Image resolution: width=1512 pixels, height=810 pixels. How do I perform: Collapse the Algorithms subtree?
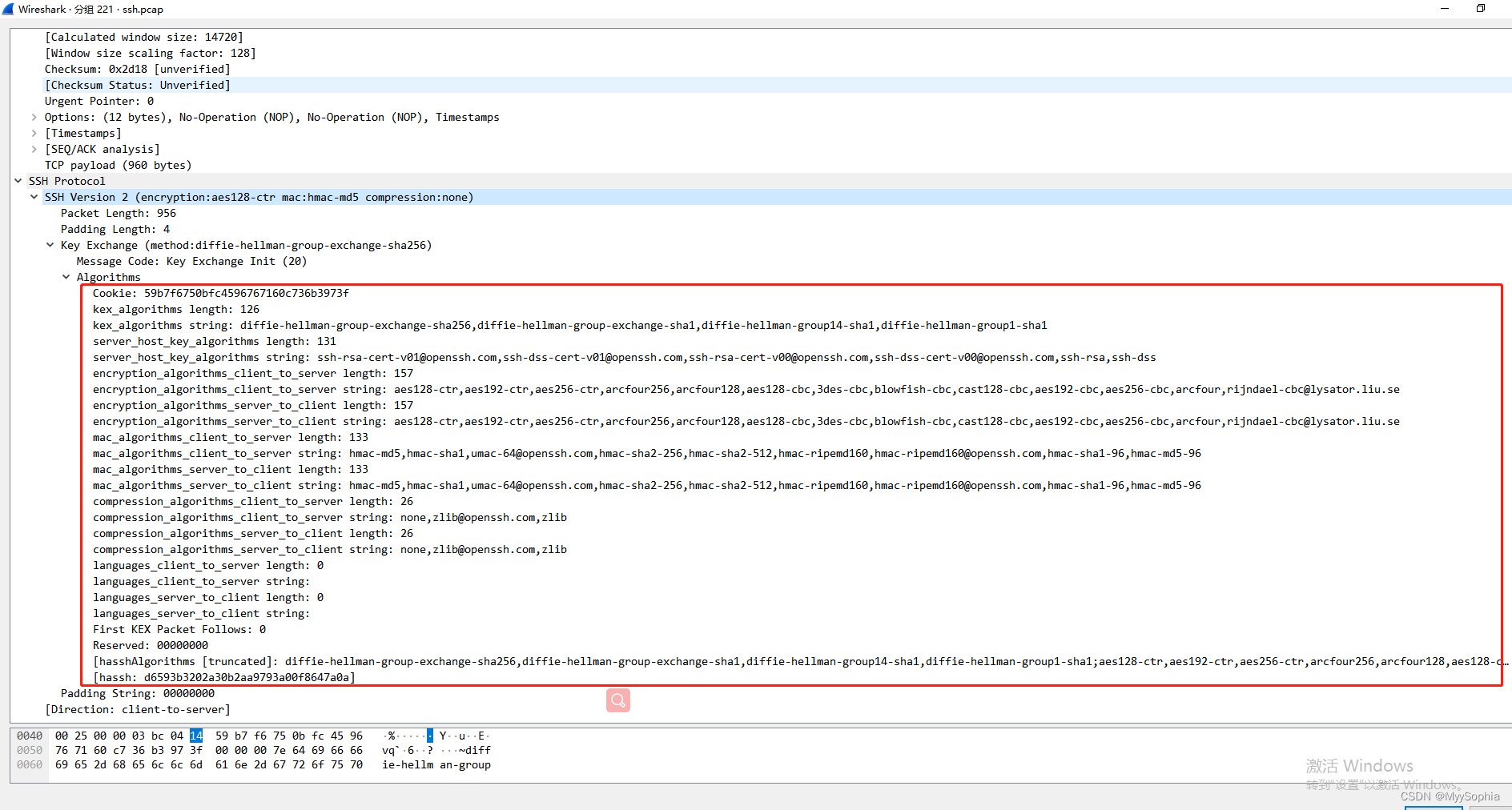66,277
